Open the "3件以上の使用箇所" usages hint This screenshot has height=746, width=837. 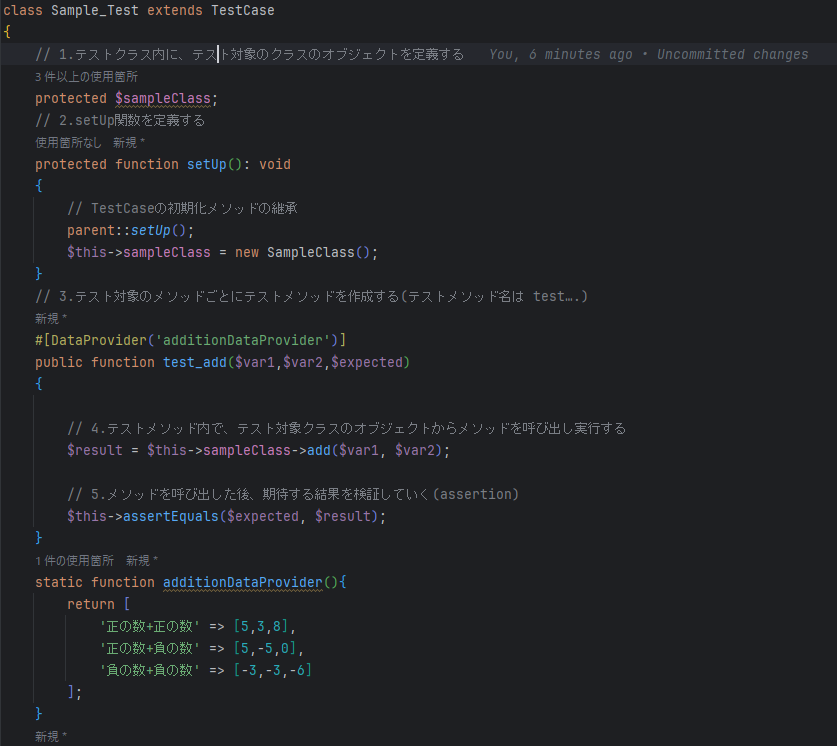pyautogui.click(x=86, y=76)
